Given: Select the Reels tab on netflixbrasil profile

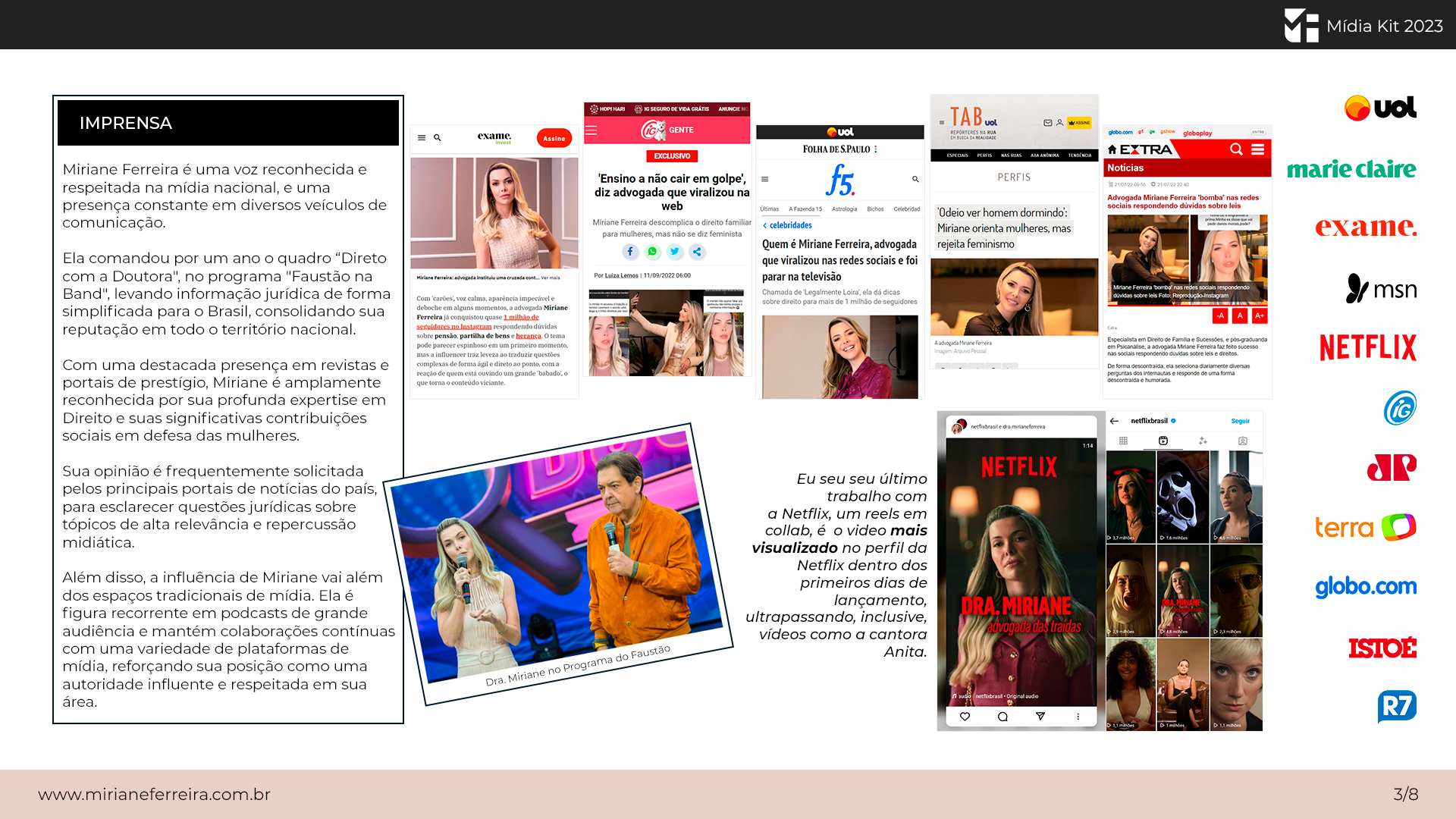Looking at the screenshot, I should 1163,441.
